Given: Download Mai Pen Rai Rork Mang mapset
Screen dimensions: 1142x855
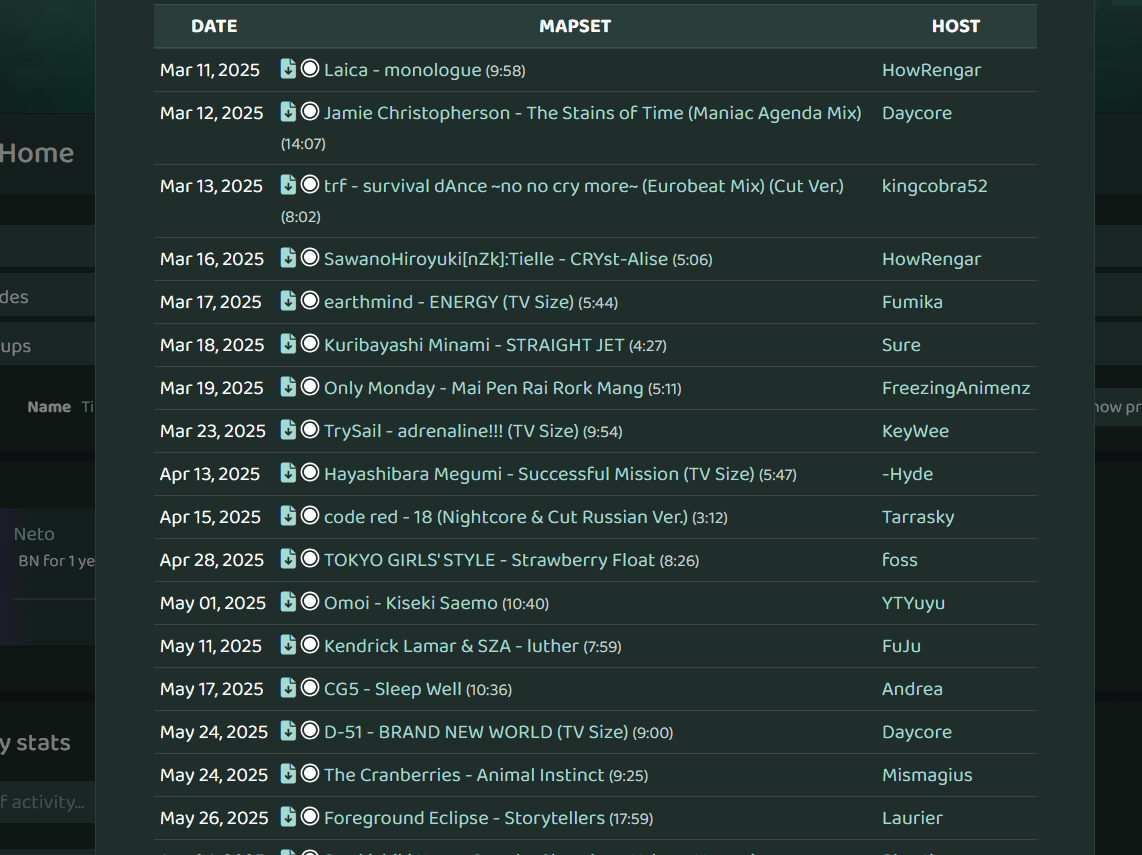Looking at the screenshot, I should pos(288,387).
